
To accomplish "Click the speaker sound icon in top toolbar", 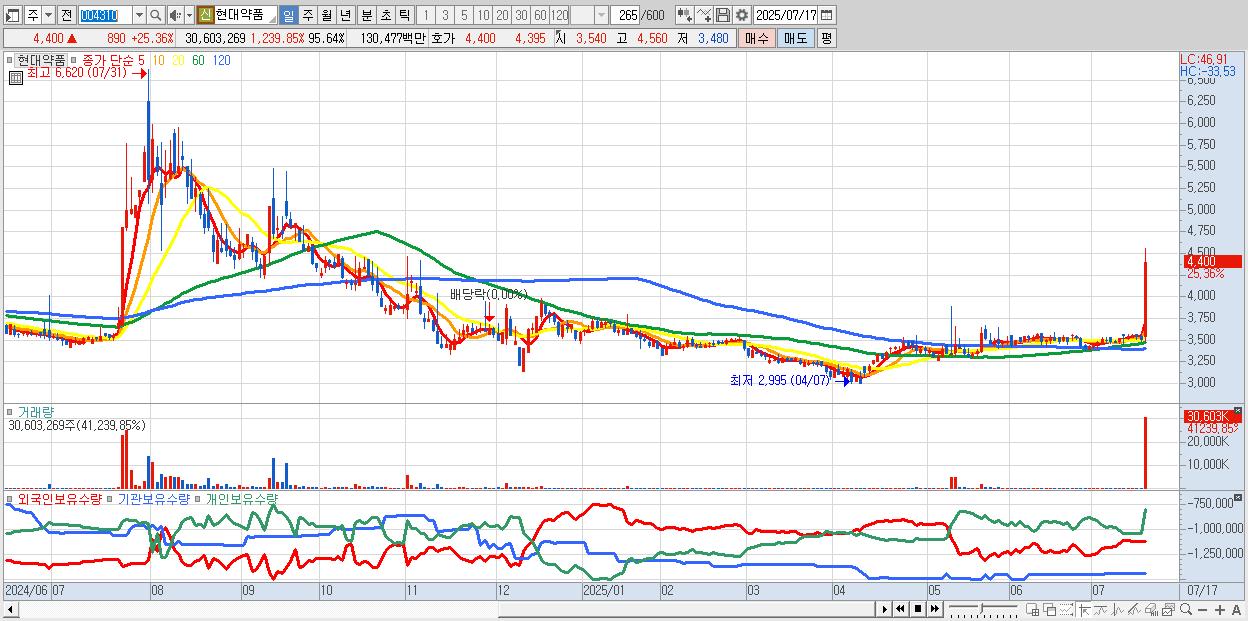I will click(x=175, y=15).
